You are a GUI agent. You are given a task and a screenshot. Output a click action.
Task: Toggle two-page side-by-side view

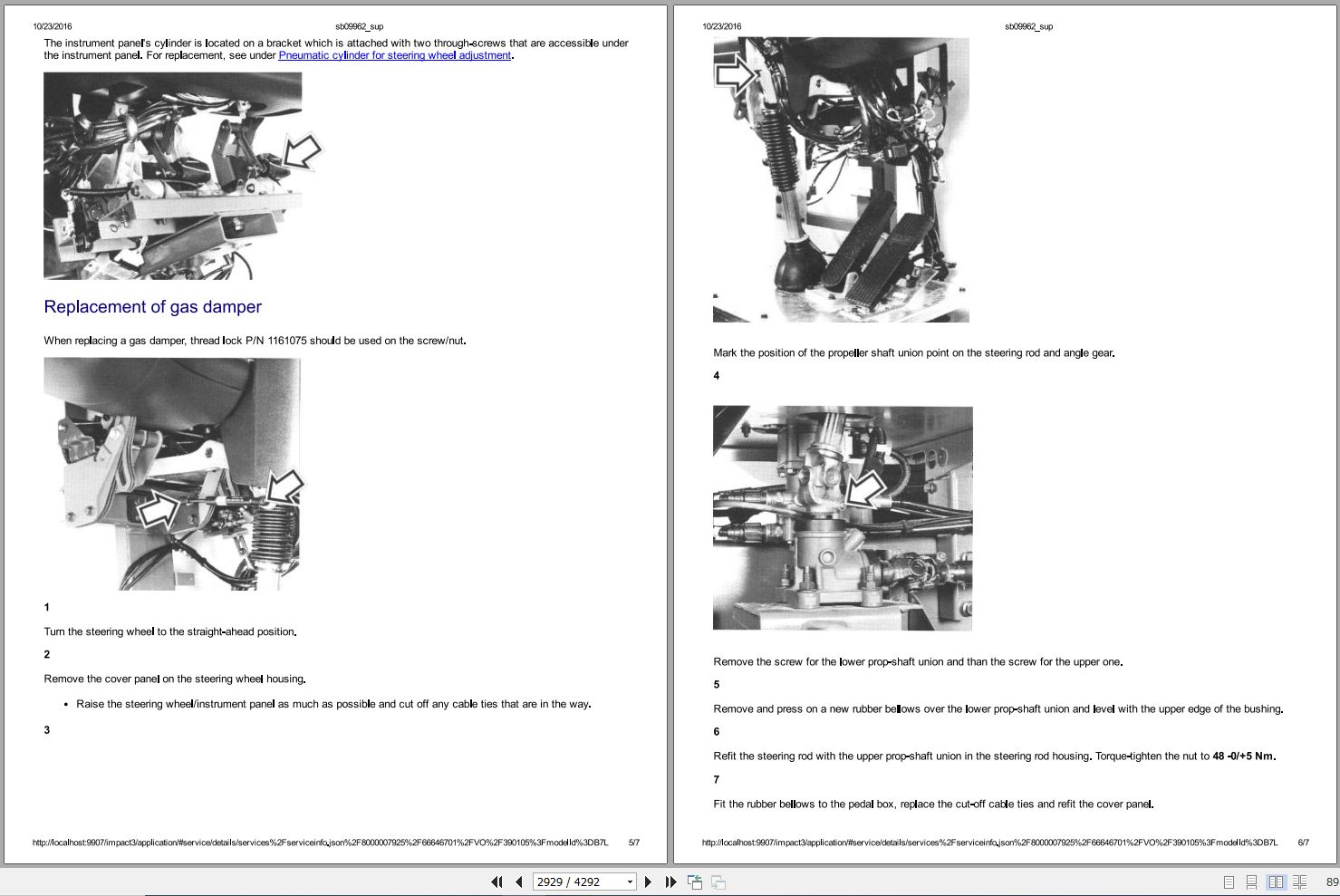tap(1276, 882)
